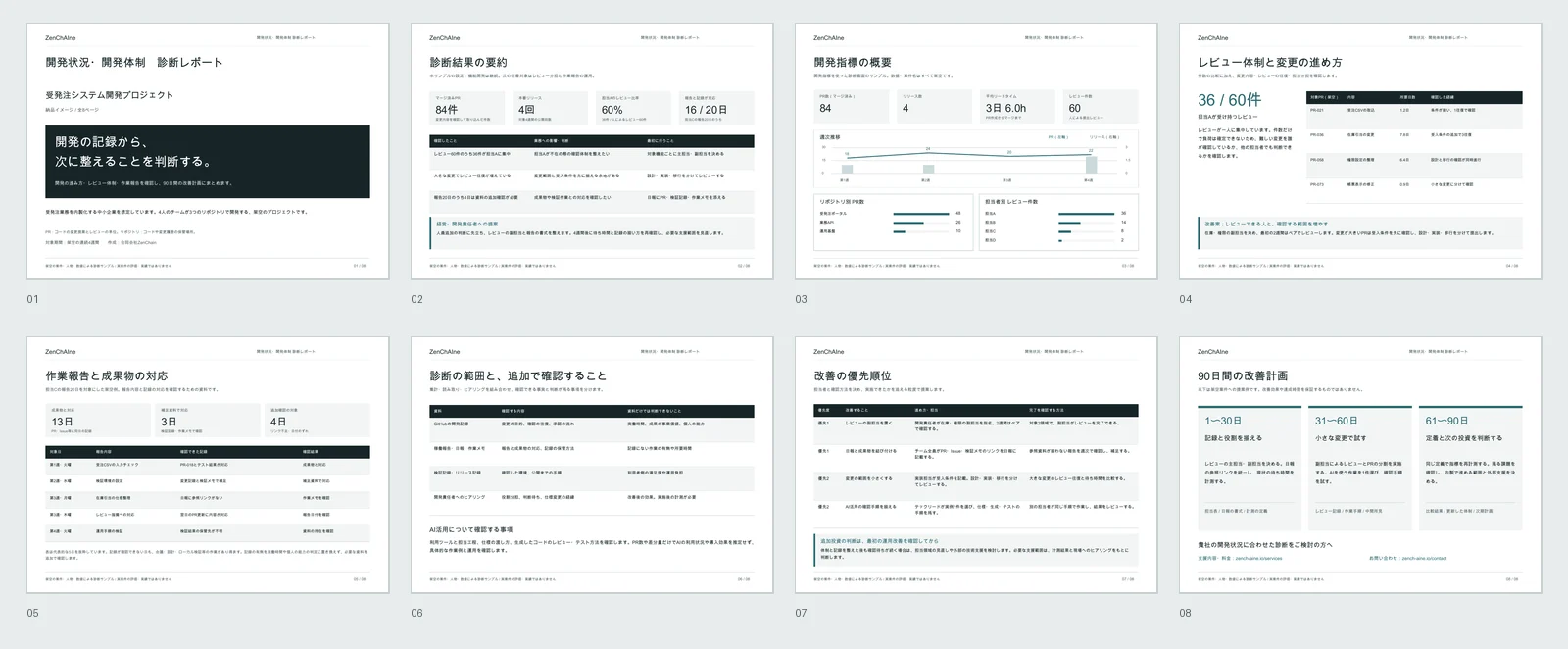Select the slide number label 02
The height and width of the screenshot is (649, 1568).
coord(417,299)
